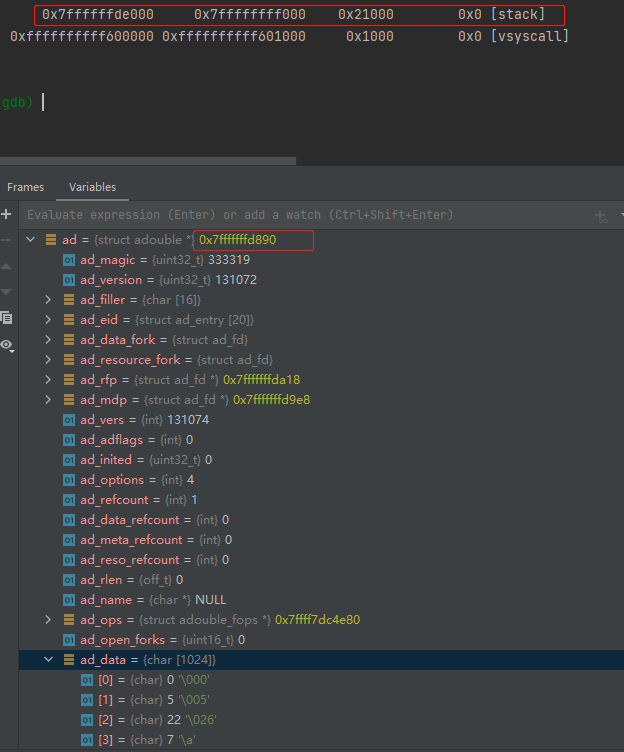
Task: Click the Remove Watch minus icon
Action: 6,240
